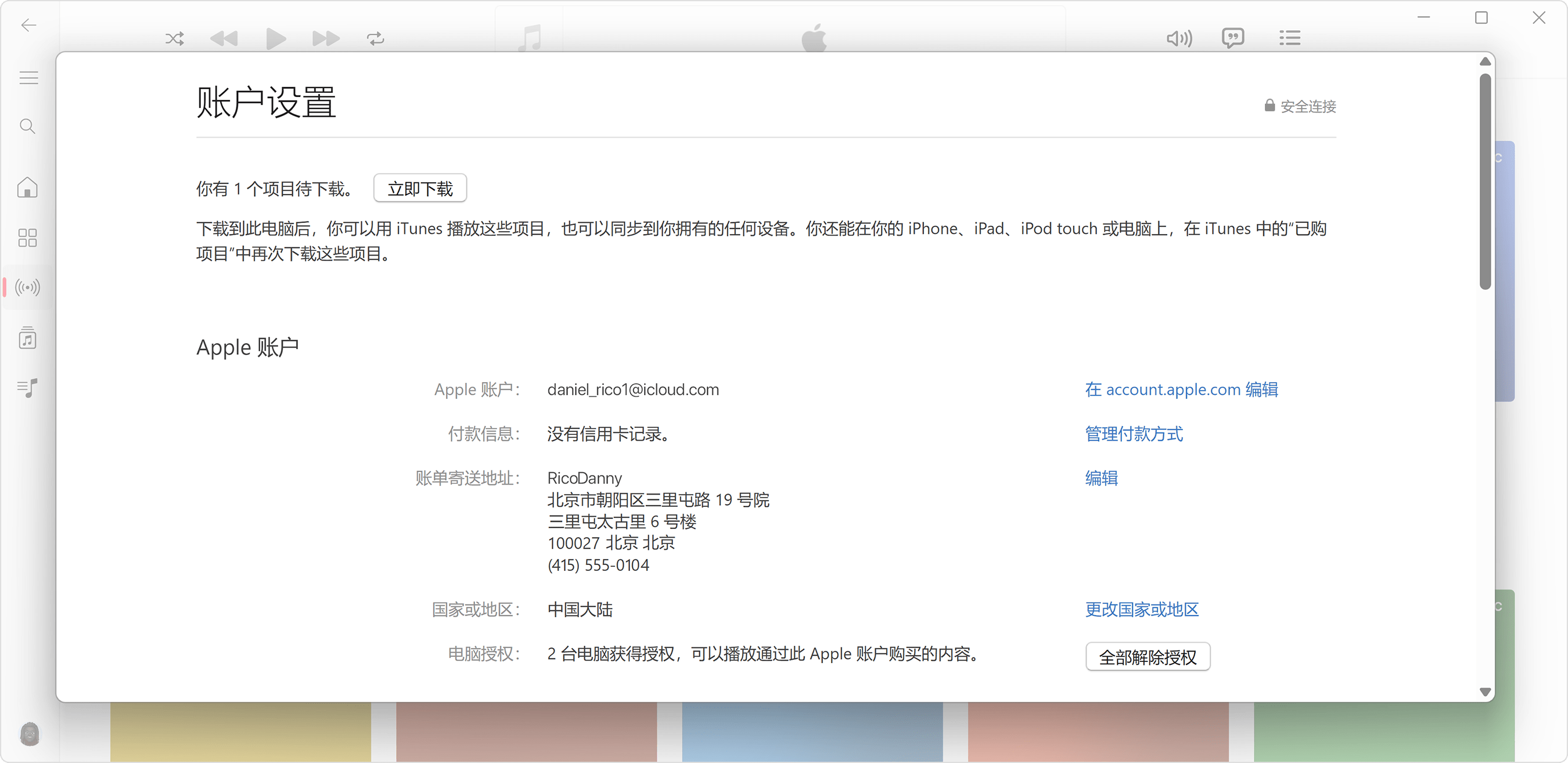The width and height of the screenshot is (1568, 763).
Task: Go to Home using the sidebar icon
Action: coord(27,188)
